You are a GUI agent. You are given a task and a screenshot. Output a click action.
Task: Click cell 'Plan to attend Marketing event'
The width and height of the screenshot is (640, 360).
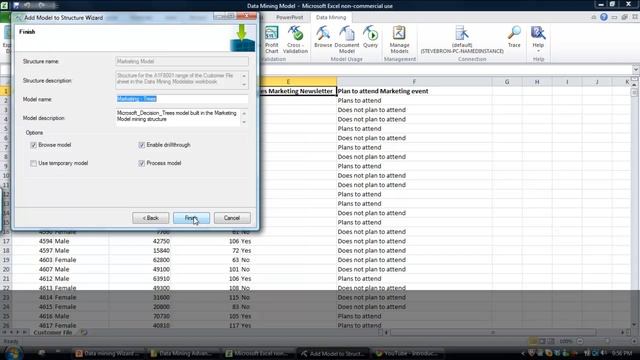(383, 91)
